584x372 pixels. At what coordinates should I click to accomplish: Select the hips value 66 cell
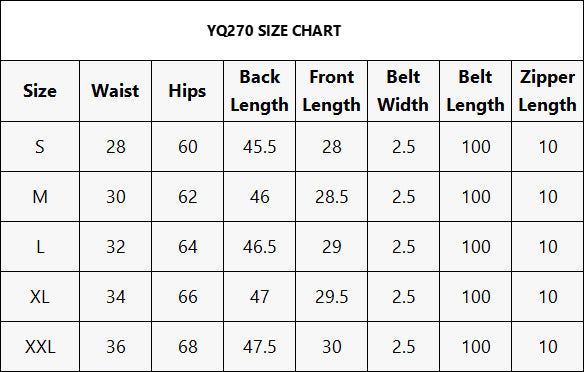tap(187, 297)
